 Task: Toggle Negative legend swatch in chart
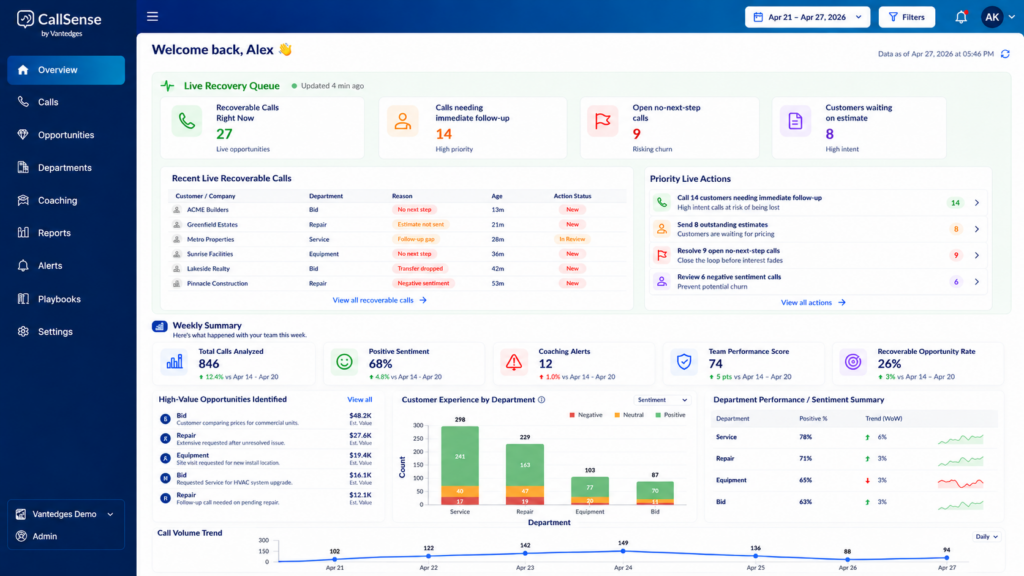[x=572, y=415]
